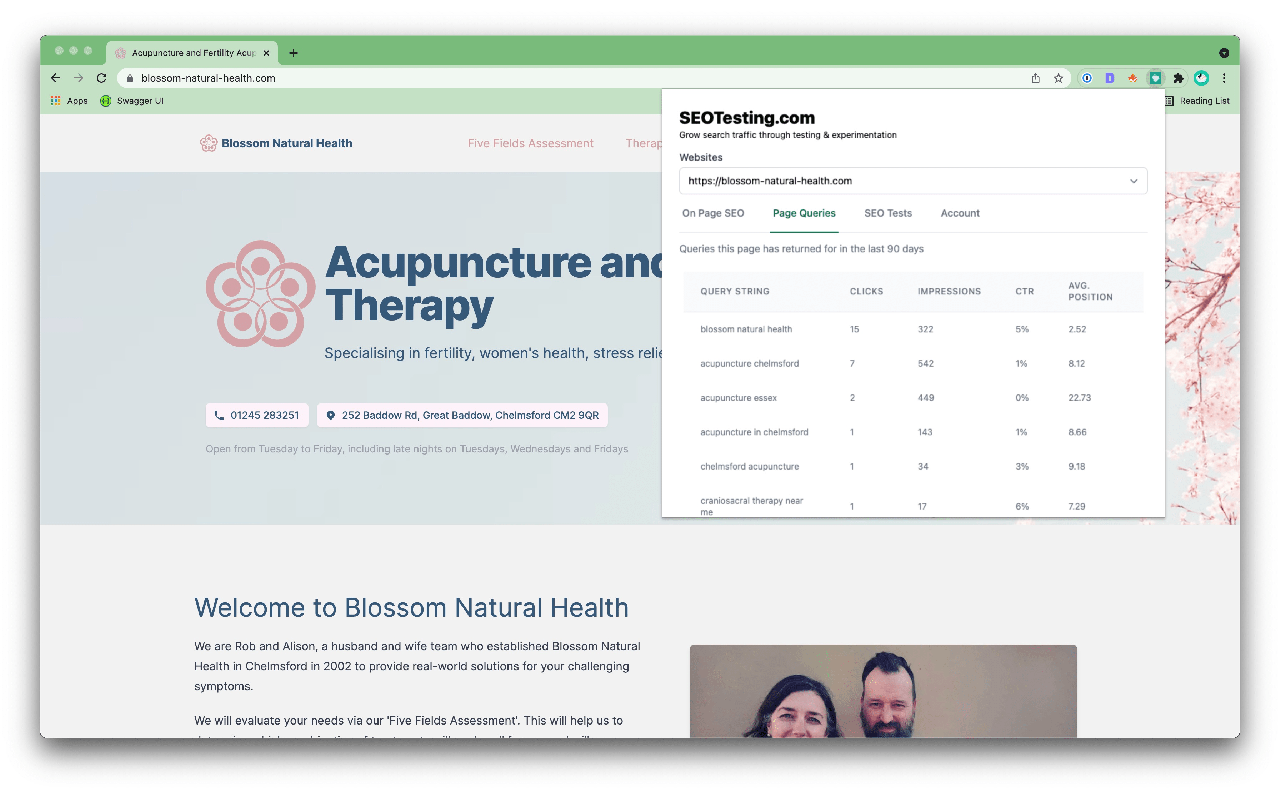Click the 542 impressions value

click(925, 364)
